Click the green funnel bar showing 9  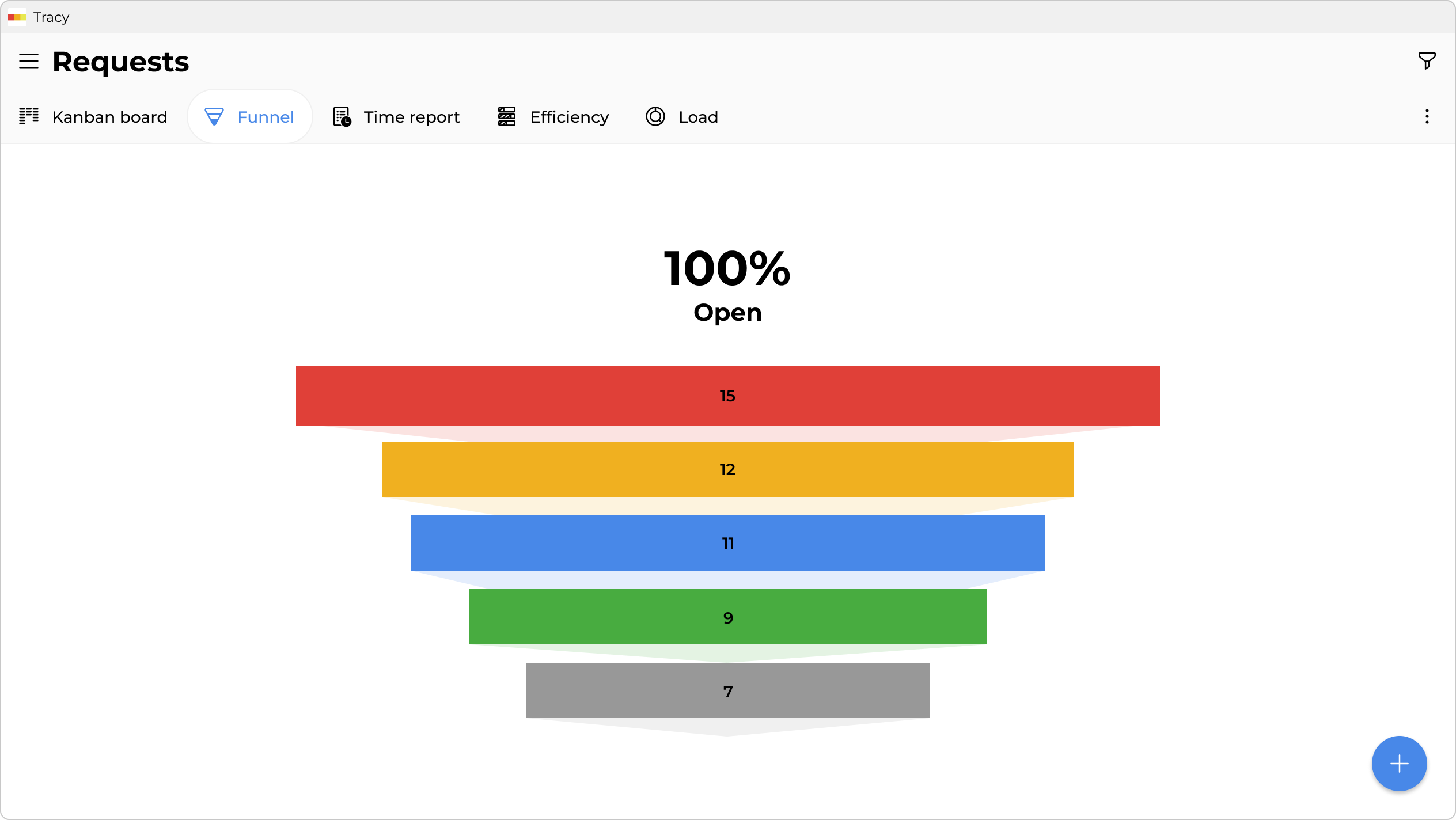coord(727,617)
